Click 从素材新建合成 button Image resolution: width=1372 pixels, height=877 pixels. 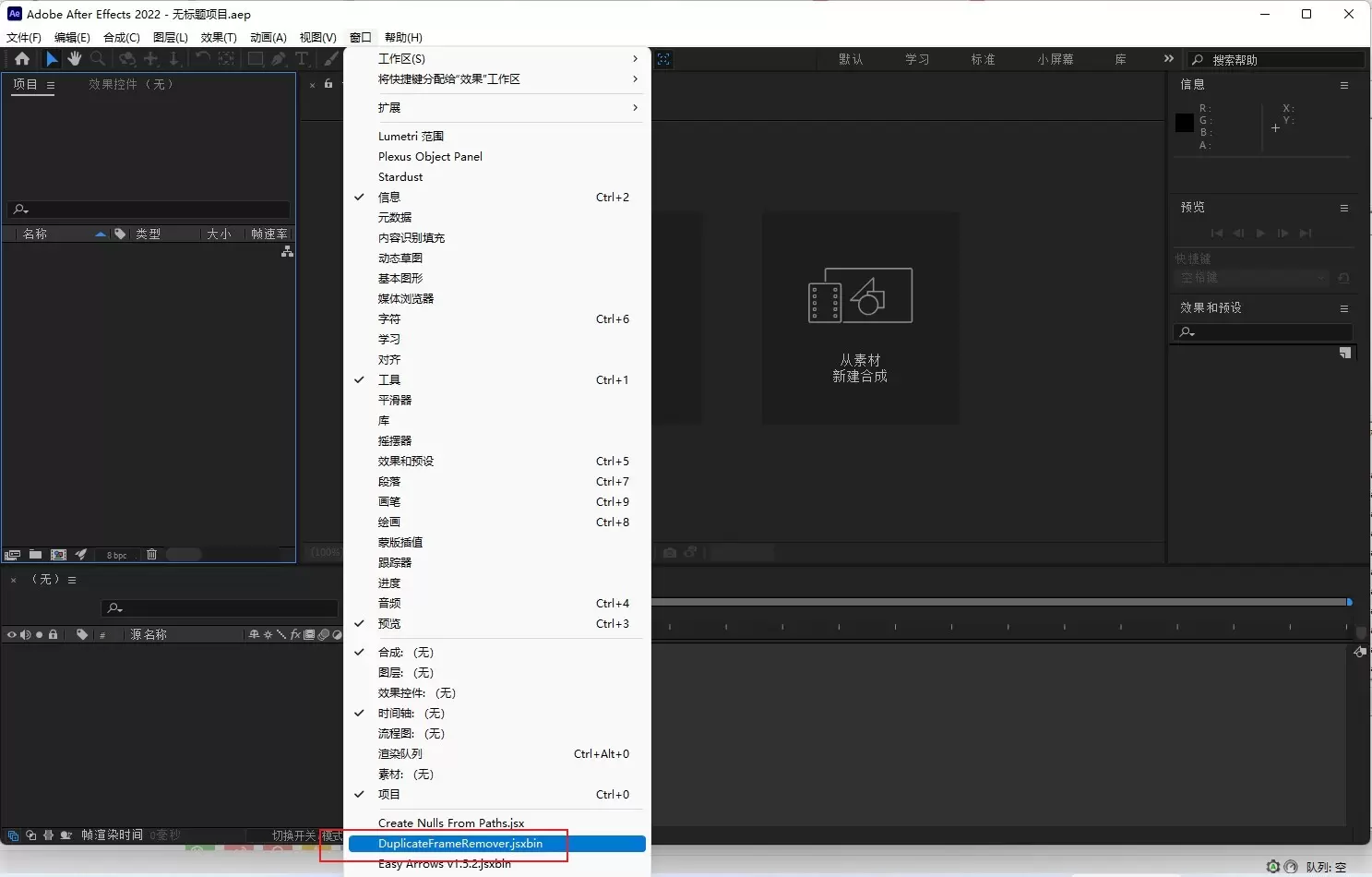coord(860,319)
